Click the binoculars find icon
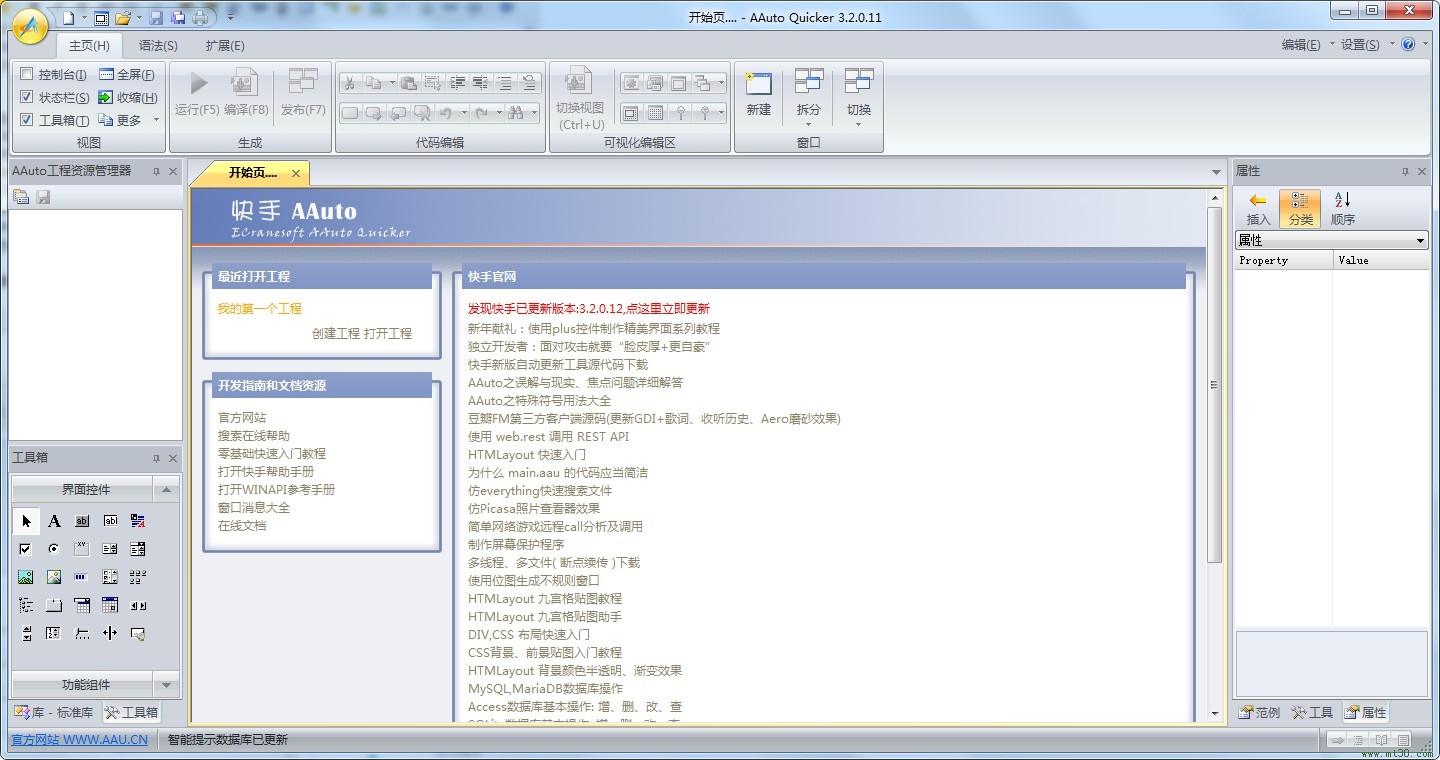This screenshot has height=760, width=1440. tap(516, 113)
